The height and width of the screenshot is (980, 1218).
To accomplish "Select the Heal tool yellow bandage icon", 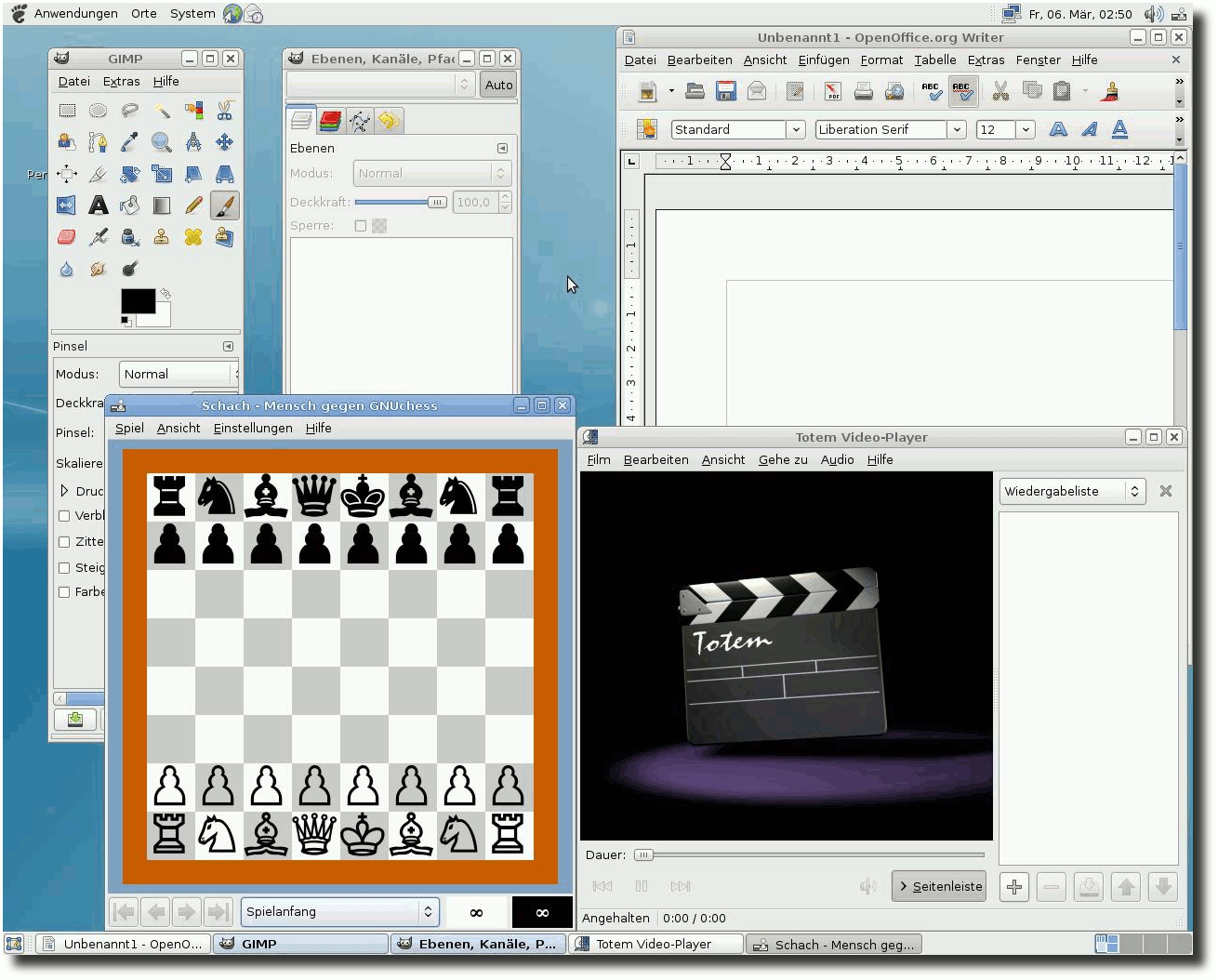I will point(193,237).
